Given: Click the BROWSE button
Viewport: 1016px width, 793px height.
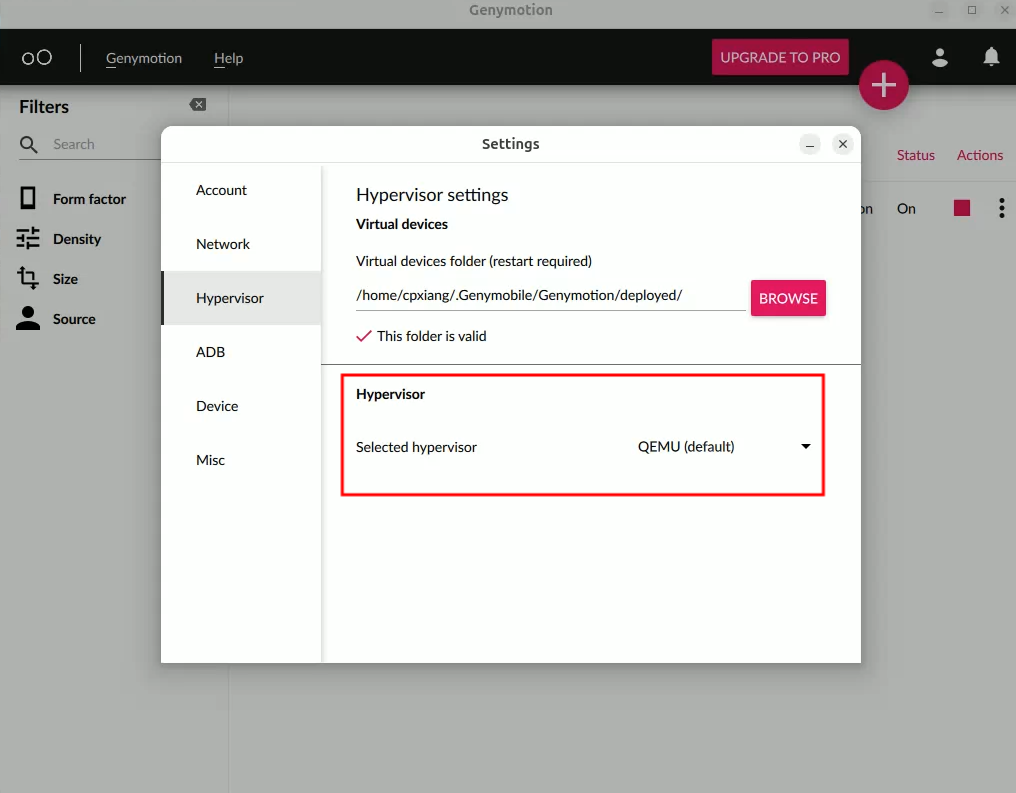Looking at the screenshot, I should [788, 298].
